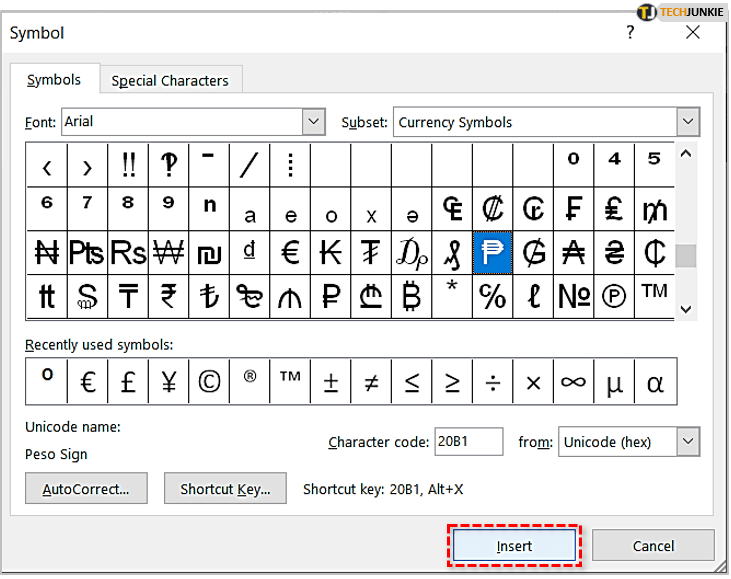The height and width of the screenshot is (579, 731).
Task: Choose the Yen sign in recently used
Action: (168, 381)
